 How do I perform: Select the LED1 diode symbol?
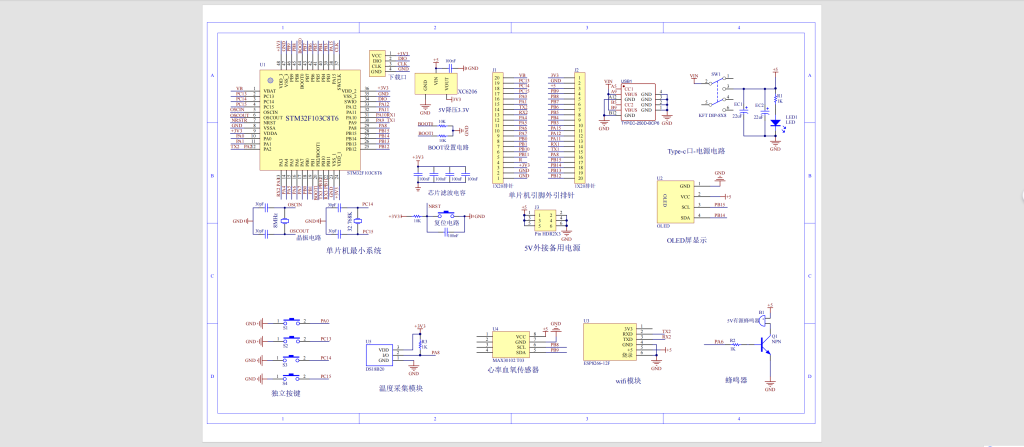775,125
